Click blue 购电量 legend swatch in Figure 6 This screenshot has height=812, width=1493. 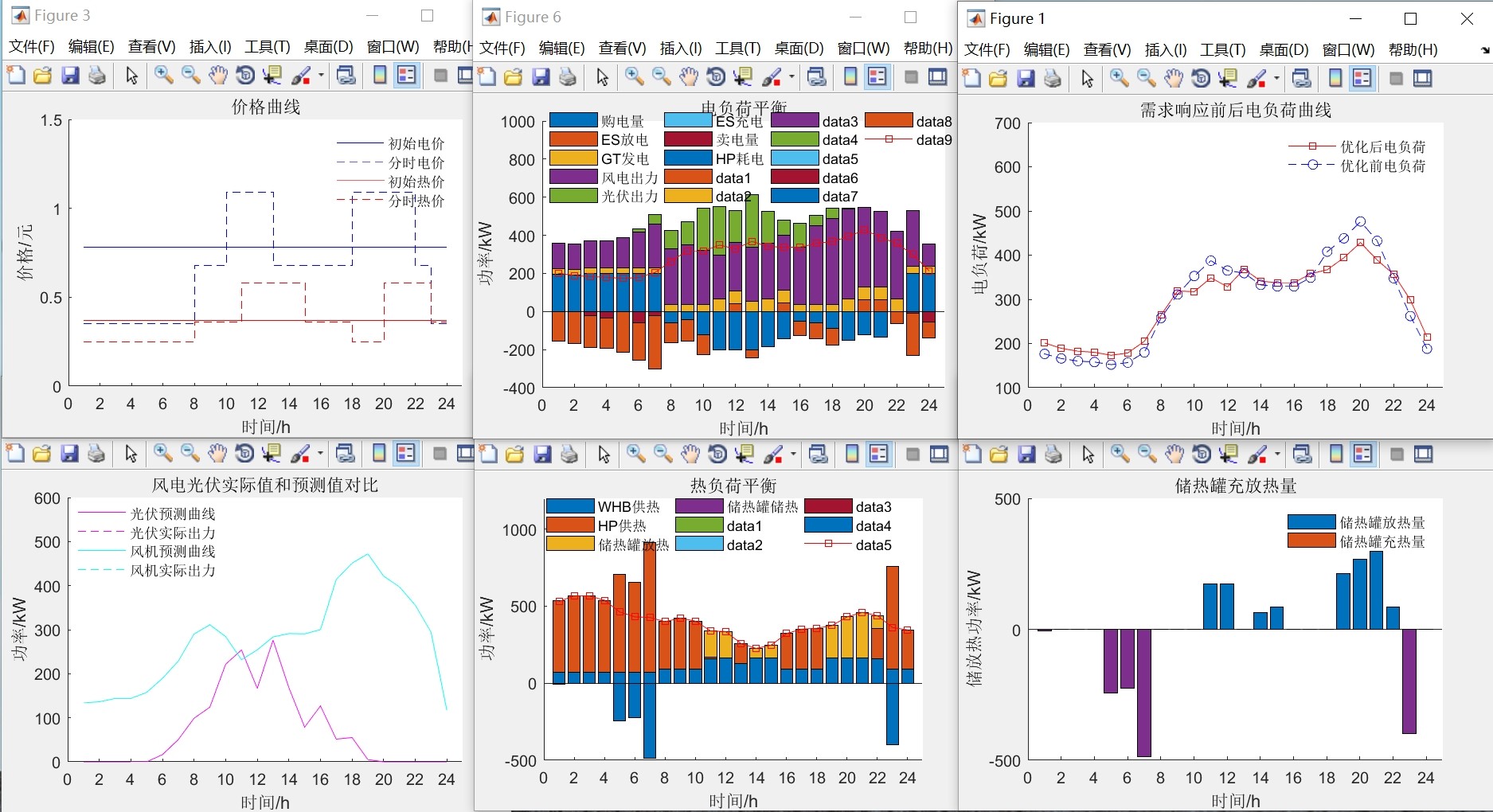coord(573,120)
